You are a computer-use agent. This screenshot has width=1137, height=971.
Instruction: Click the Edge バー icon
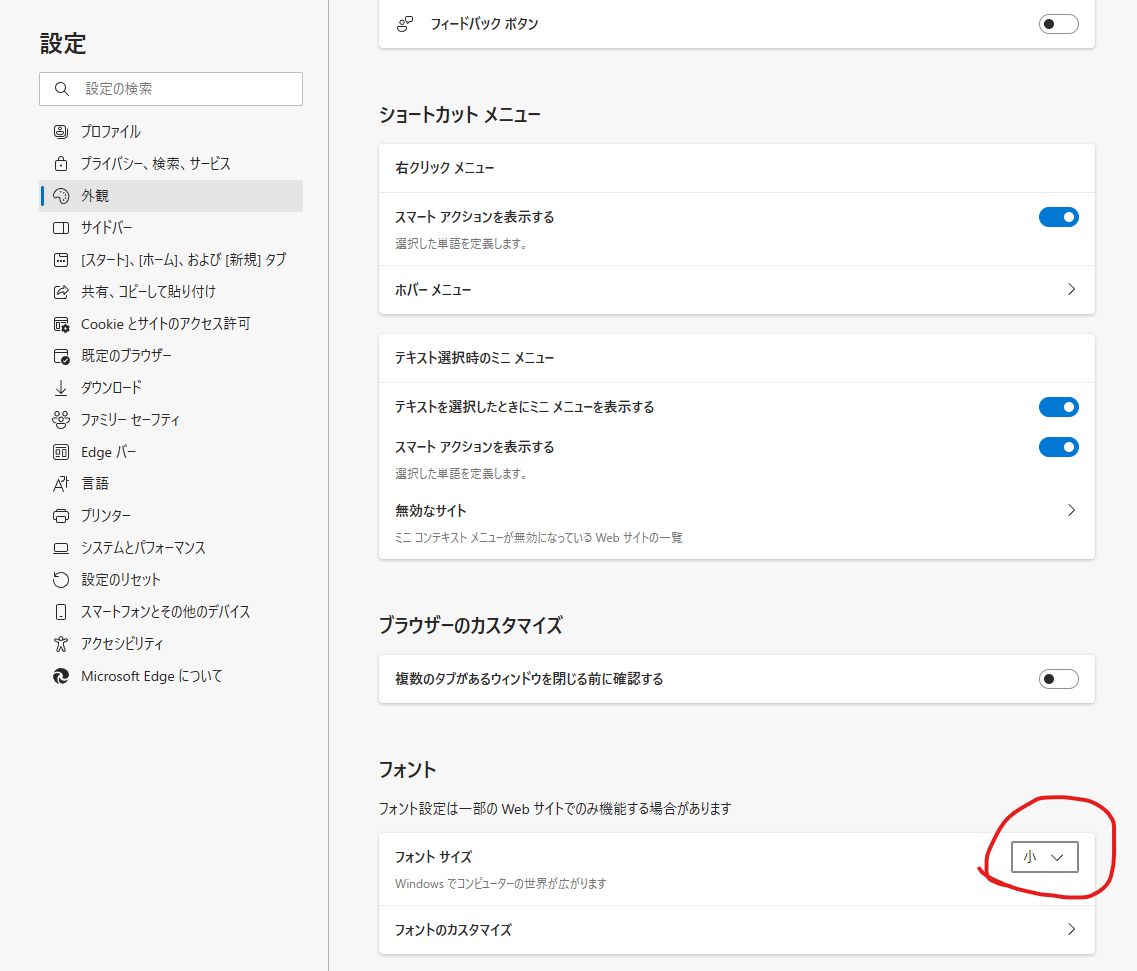coord(61,452)
